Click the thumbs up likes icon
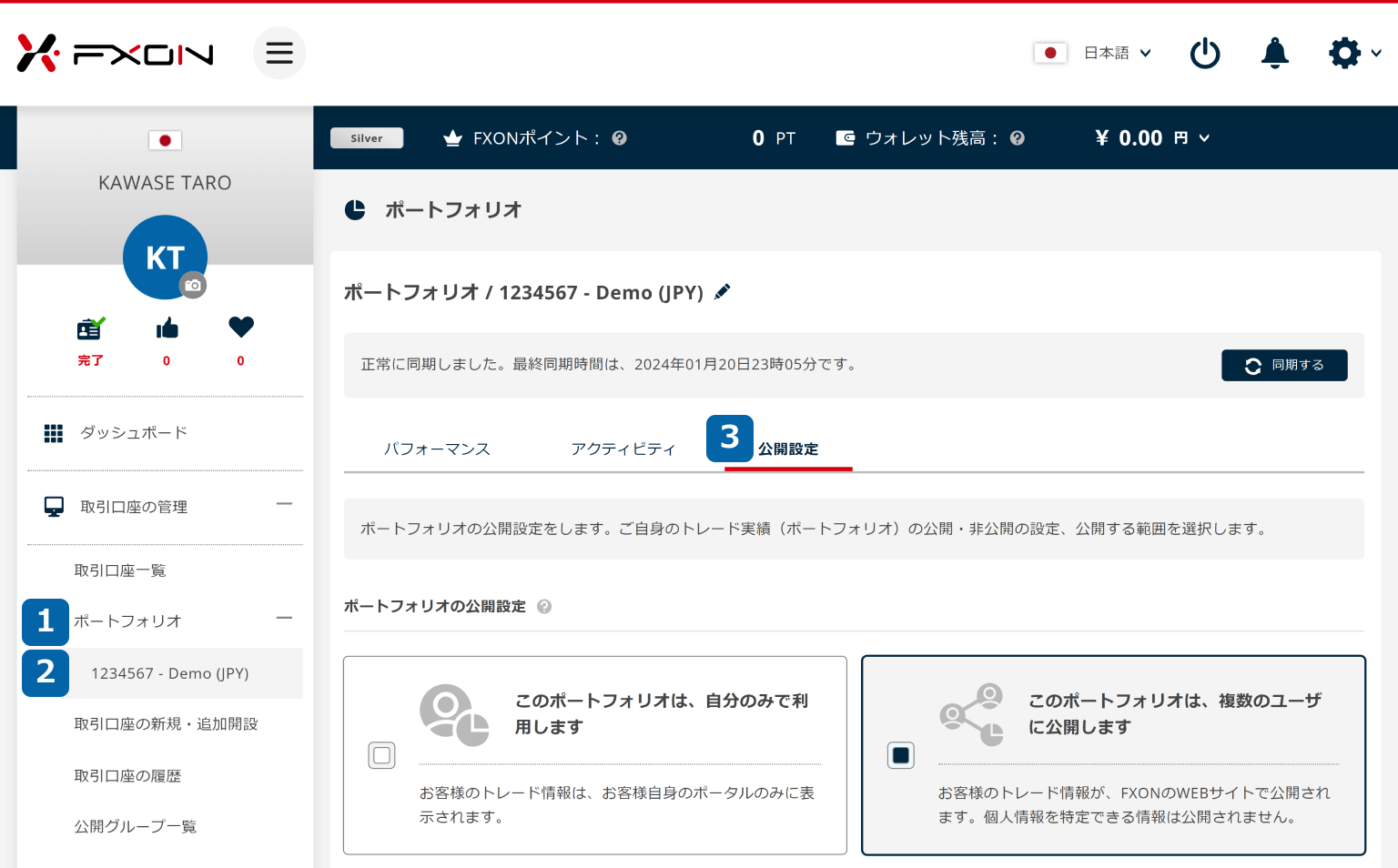Image resolution: width=1398 pixels, height=868 pixels. (167, 328)
